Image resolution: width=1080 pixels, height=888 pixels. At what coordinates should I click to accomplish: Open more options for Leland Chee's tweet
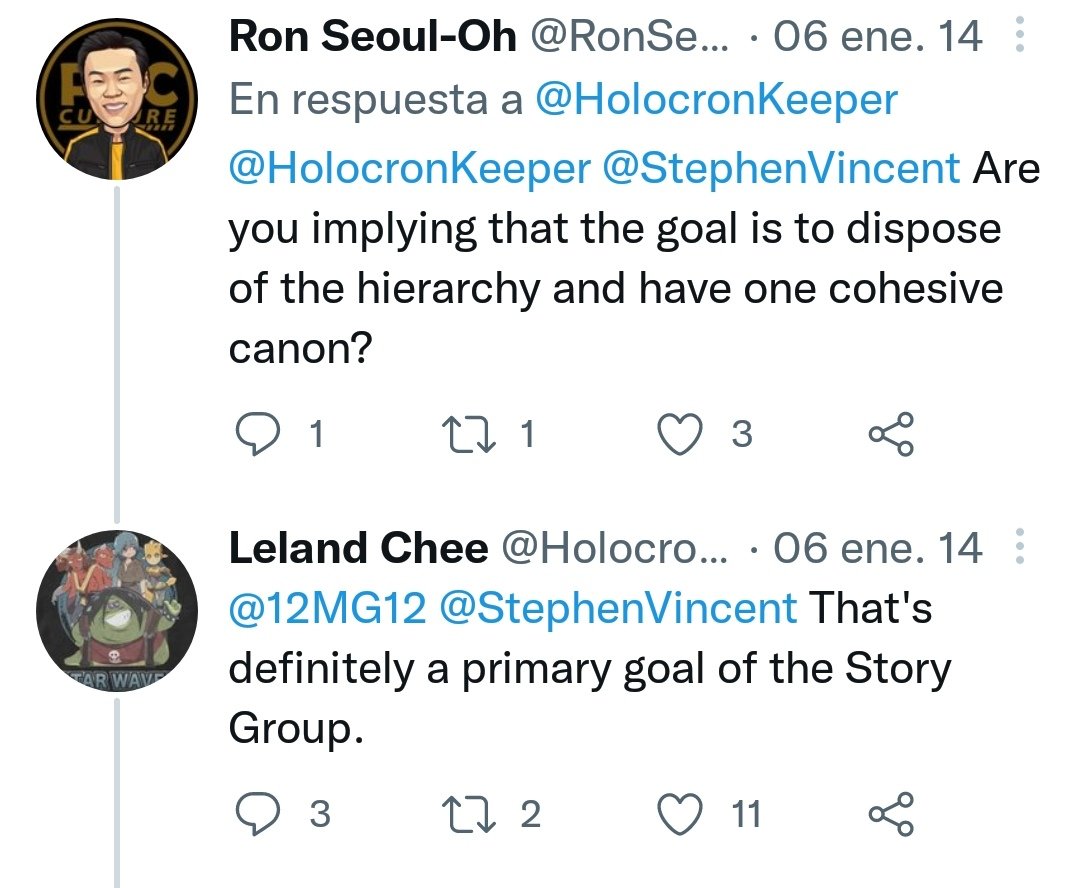1020,546
